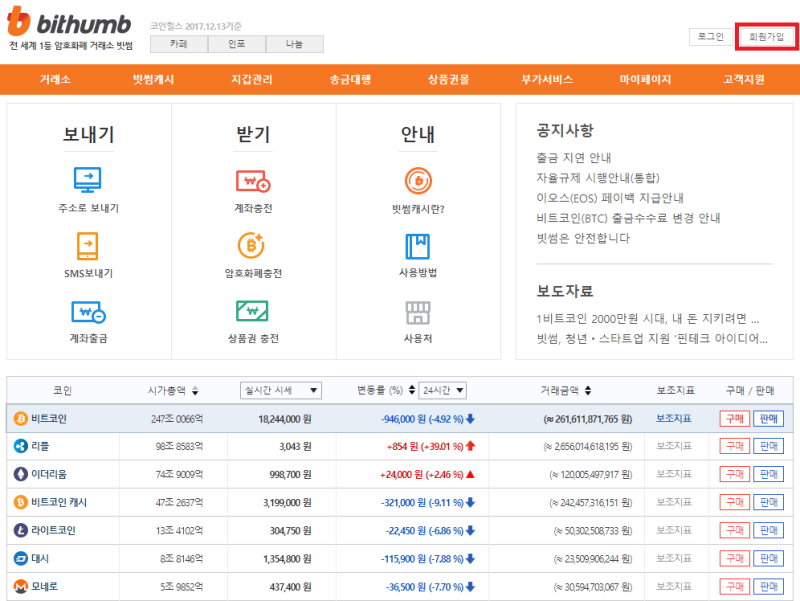This screenshot has width=800, height=601.
Task: Open the SMS보내기 phone icon
Action: click(x=88, y=246)
